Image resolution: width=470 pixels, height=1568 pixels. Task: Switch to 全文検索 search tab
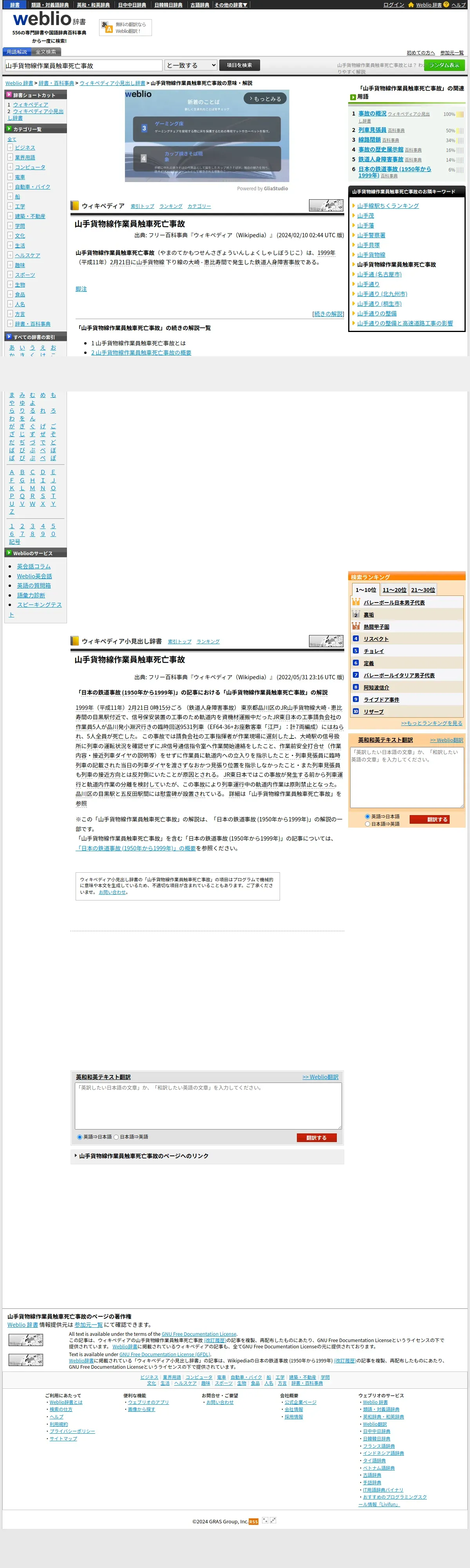tap(46, 52)
